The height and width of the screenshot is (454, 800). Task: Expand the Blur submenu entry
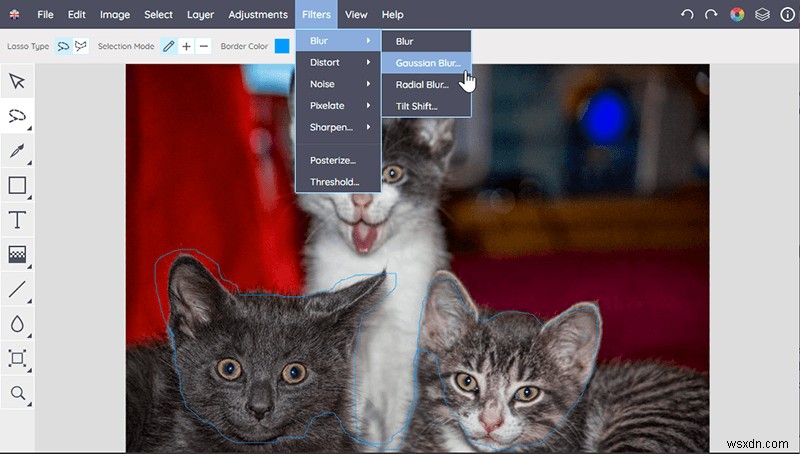point(338,41)
